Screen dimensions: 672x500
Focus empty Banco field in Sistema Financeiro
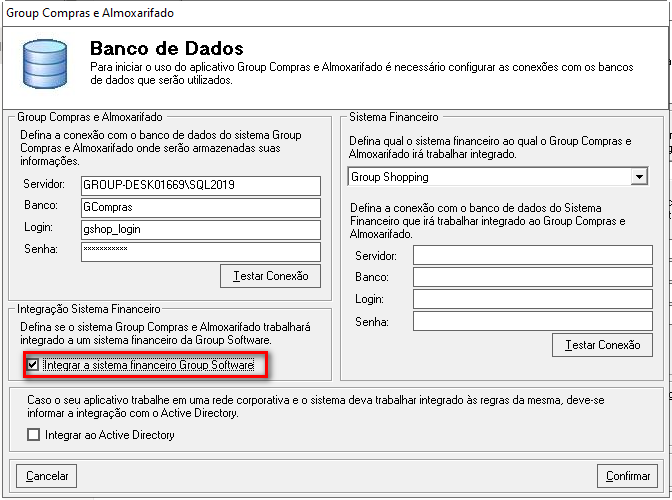533,277
